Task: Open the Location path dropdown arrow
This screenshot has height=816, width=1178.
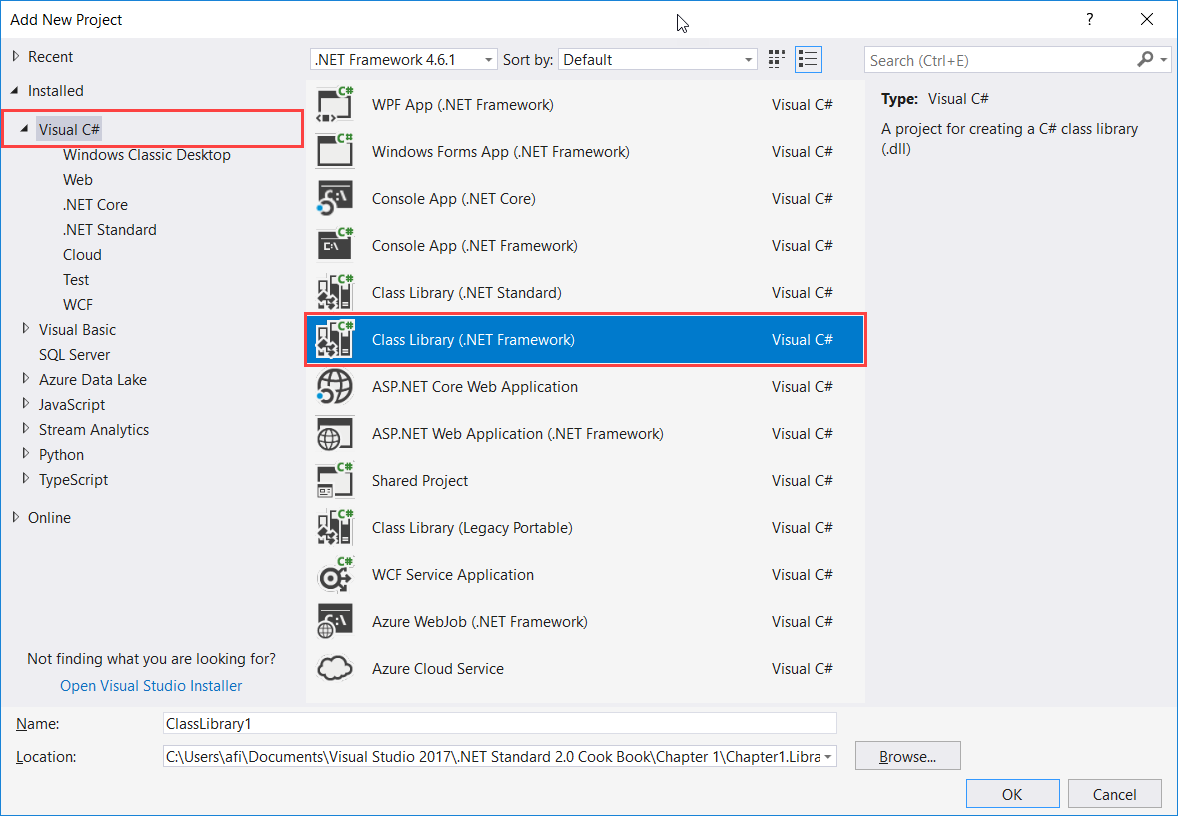Action: (x=828, y=757)
